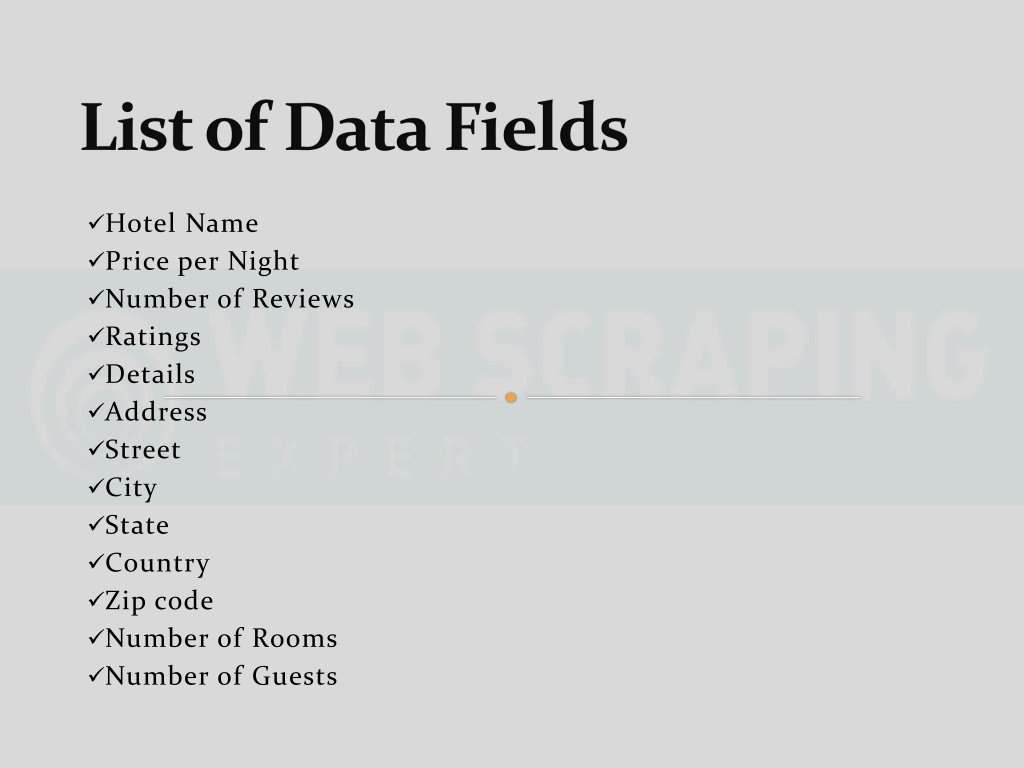Click the checkmark beside Details
Screen dimensions: 1024x768
(x=96, y=374)
